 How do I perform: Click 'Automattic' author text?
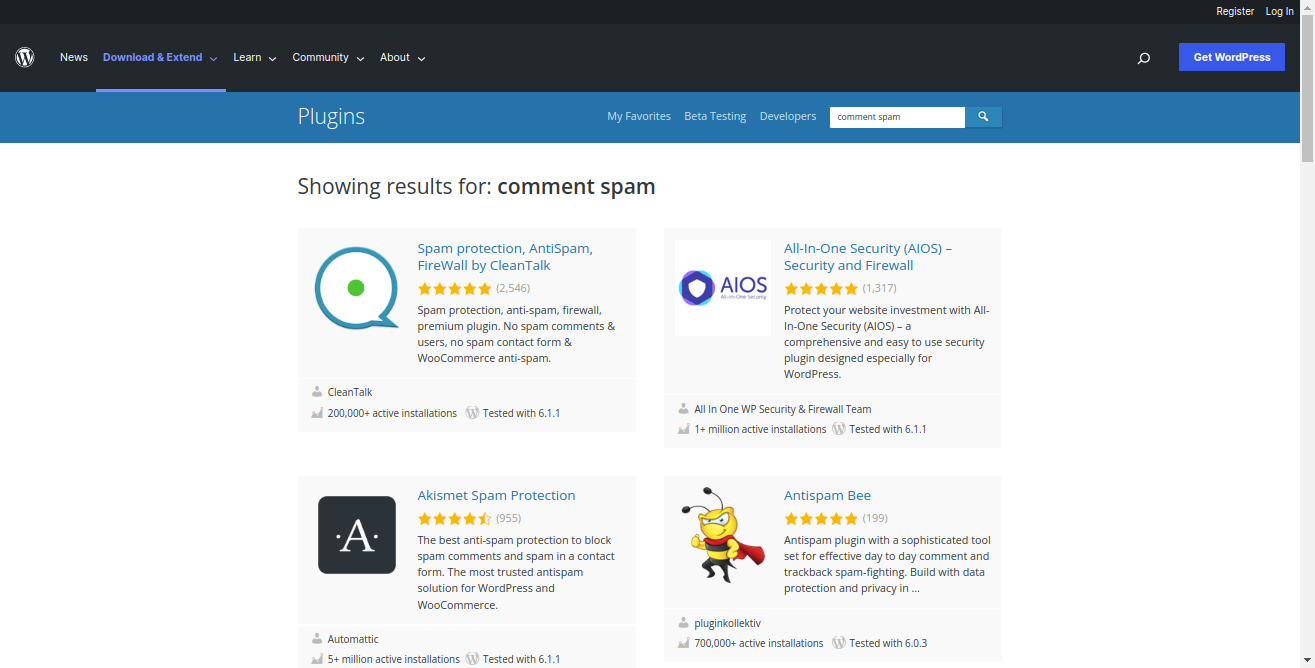(353, 639)
